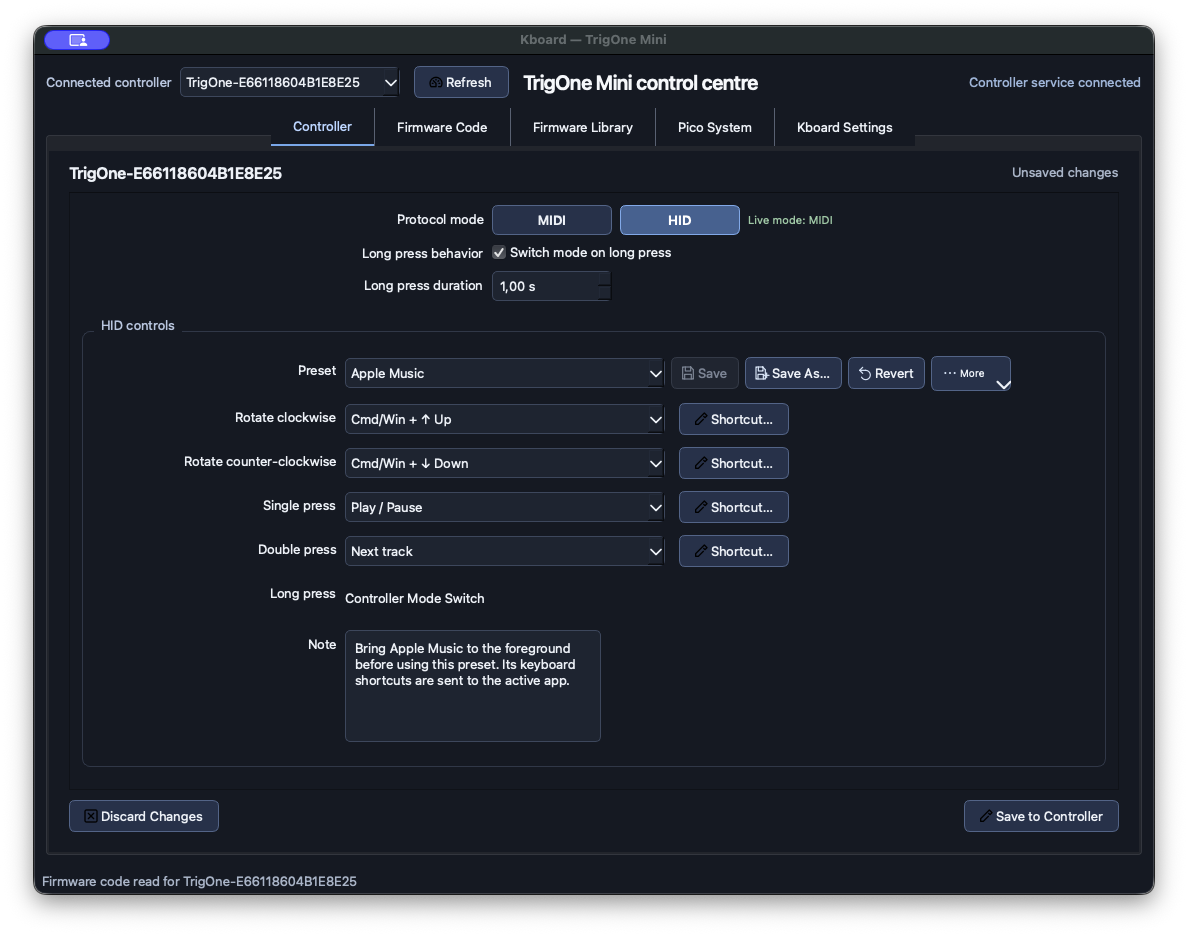The image size is (1188, 936).
Task: Toggle Switch mode on long press checkbox
Action: click(499, 252)
